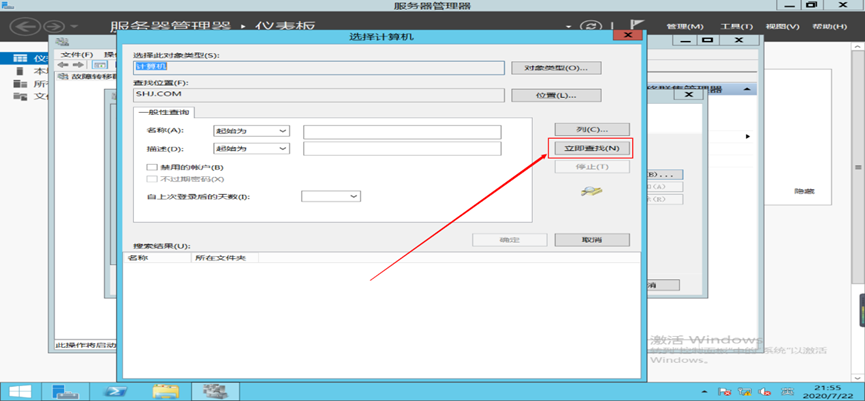The height and width of the screenshot is (401, 865).
Task: Open the 名称(A) condition dropdown
Action: [x=251, y=131]
